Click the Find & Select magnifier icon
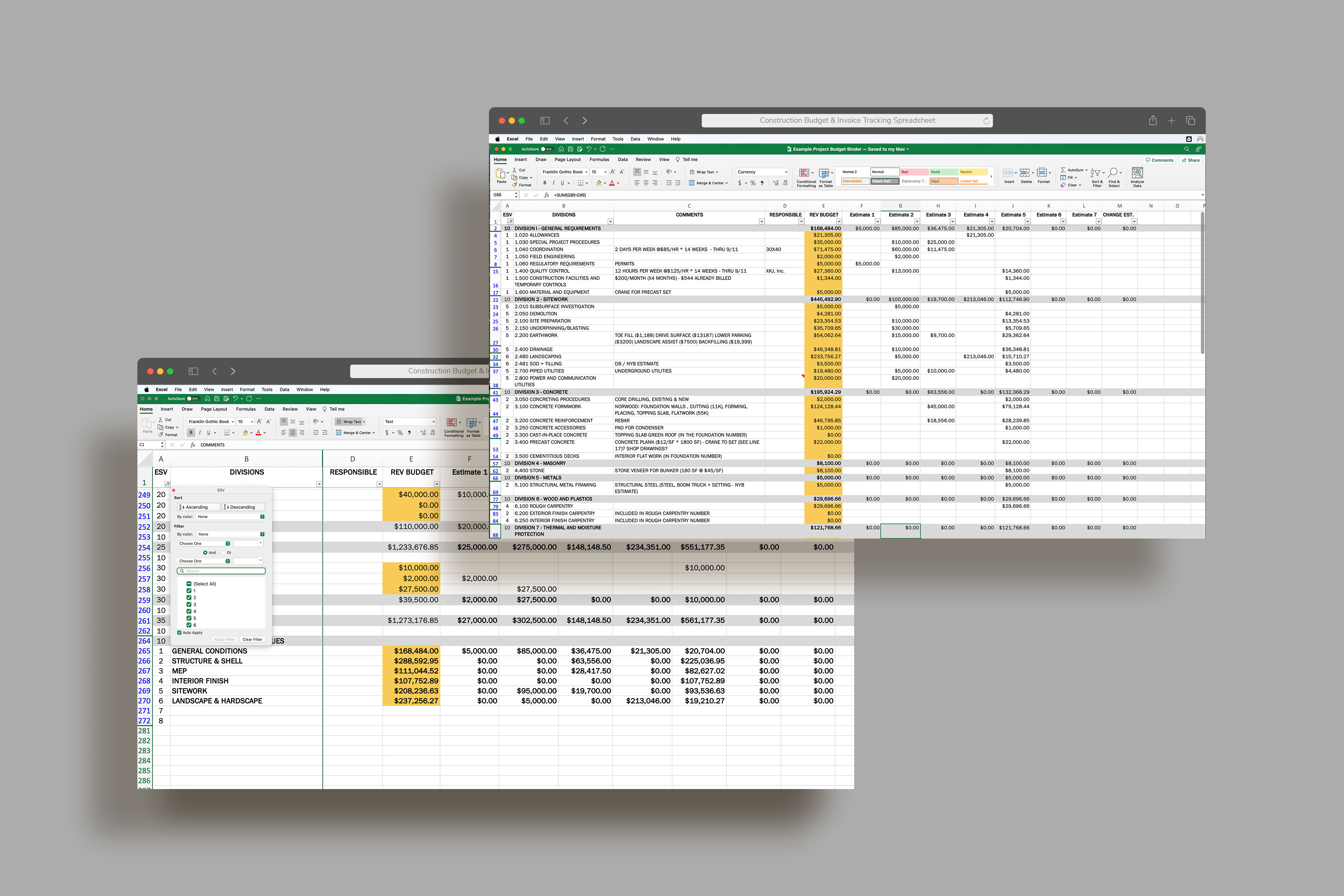The image size is (1344, 896). [1113, 173]
